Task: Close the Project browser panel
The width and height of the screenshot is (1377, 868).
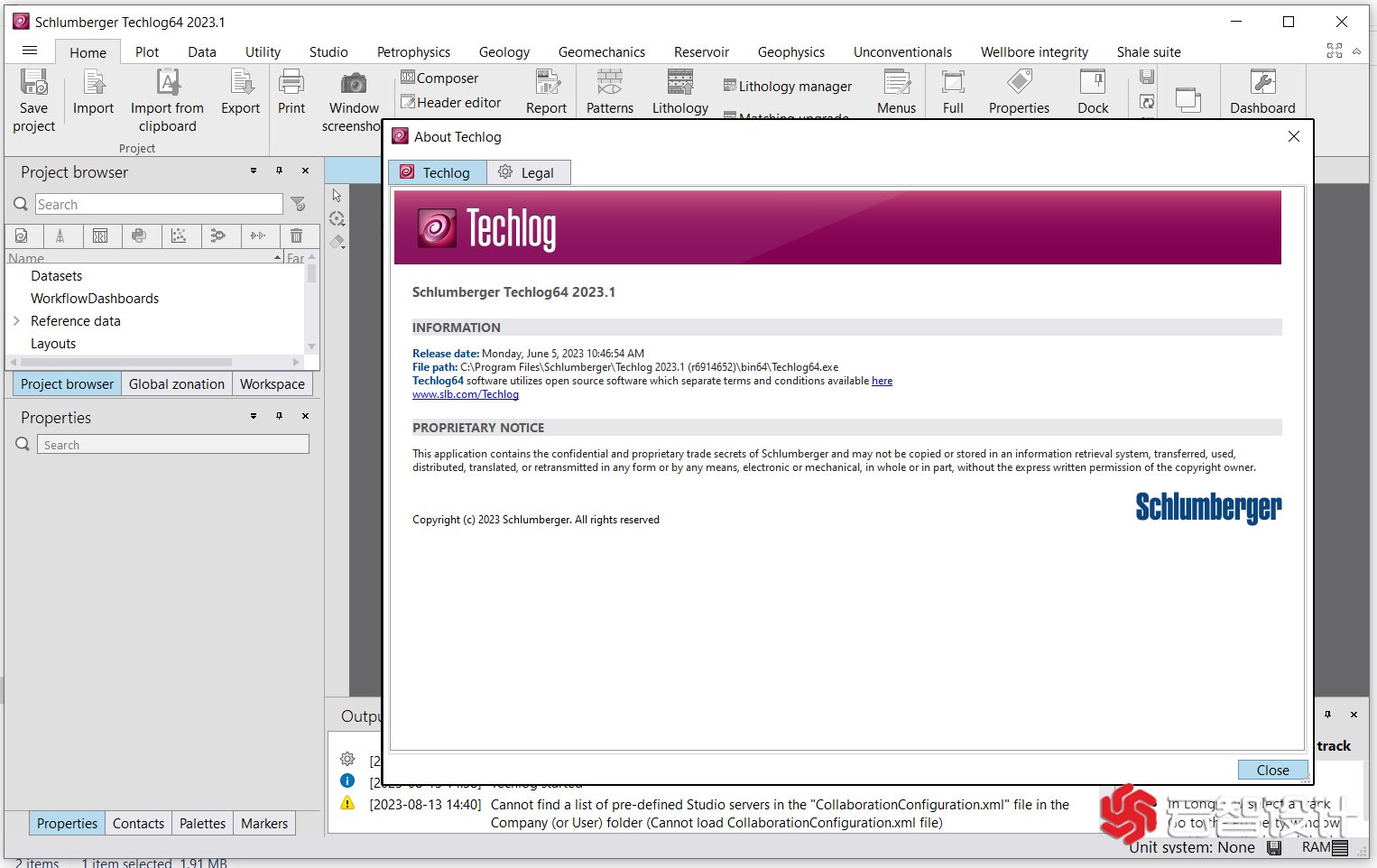Action: coord(305,171)
